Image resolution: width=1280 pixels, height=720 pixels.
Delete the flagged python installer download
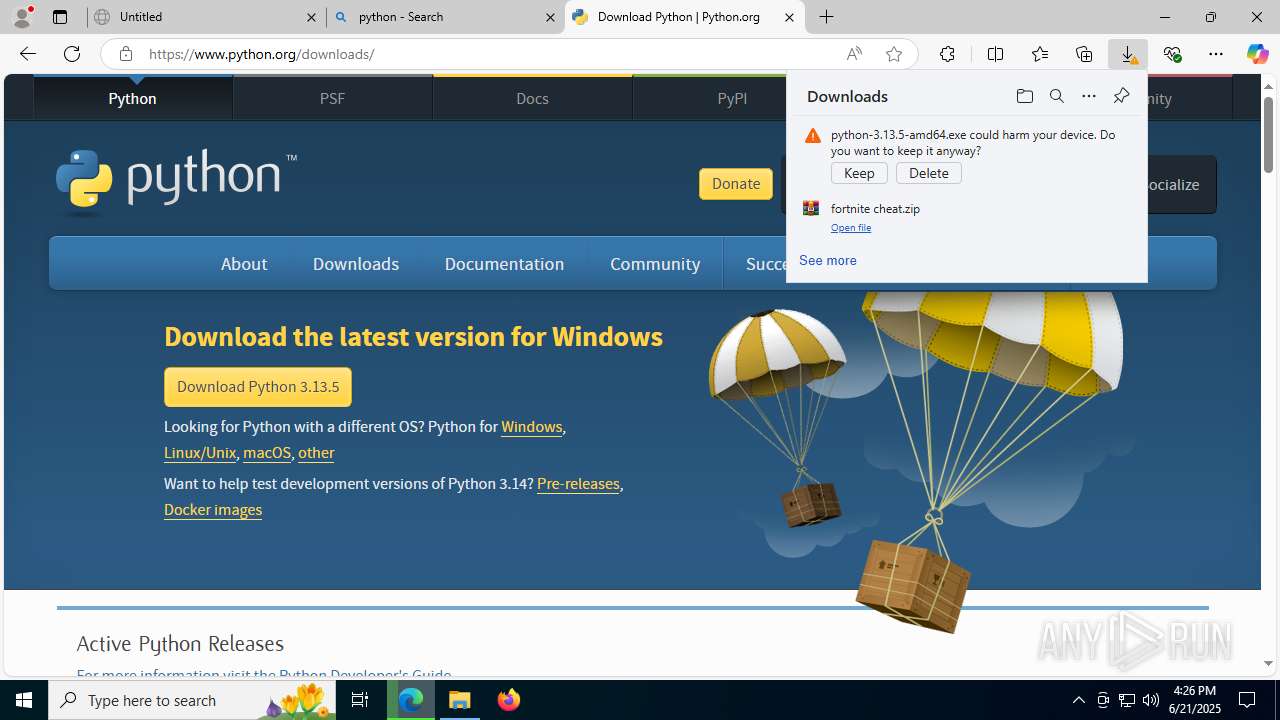point(929,173)
